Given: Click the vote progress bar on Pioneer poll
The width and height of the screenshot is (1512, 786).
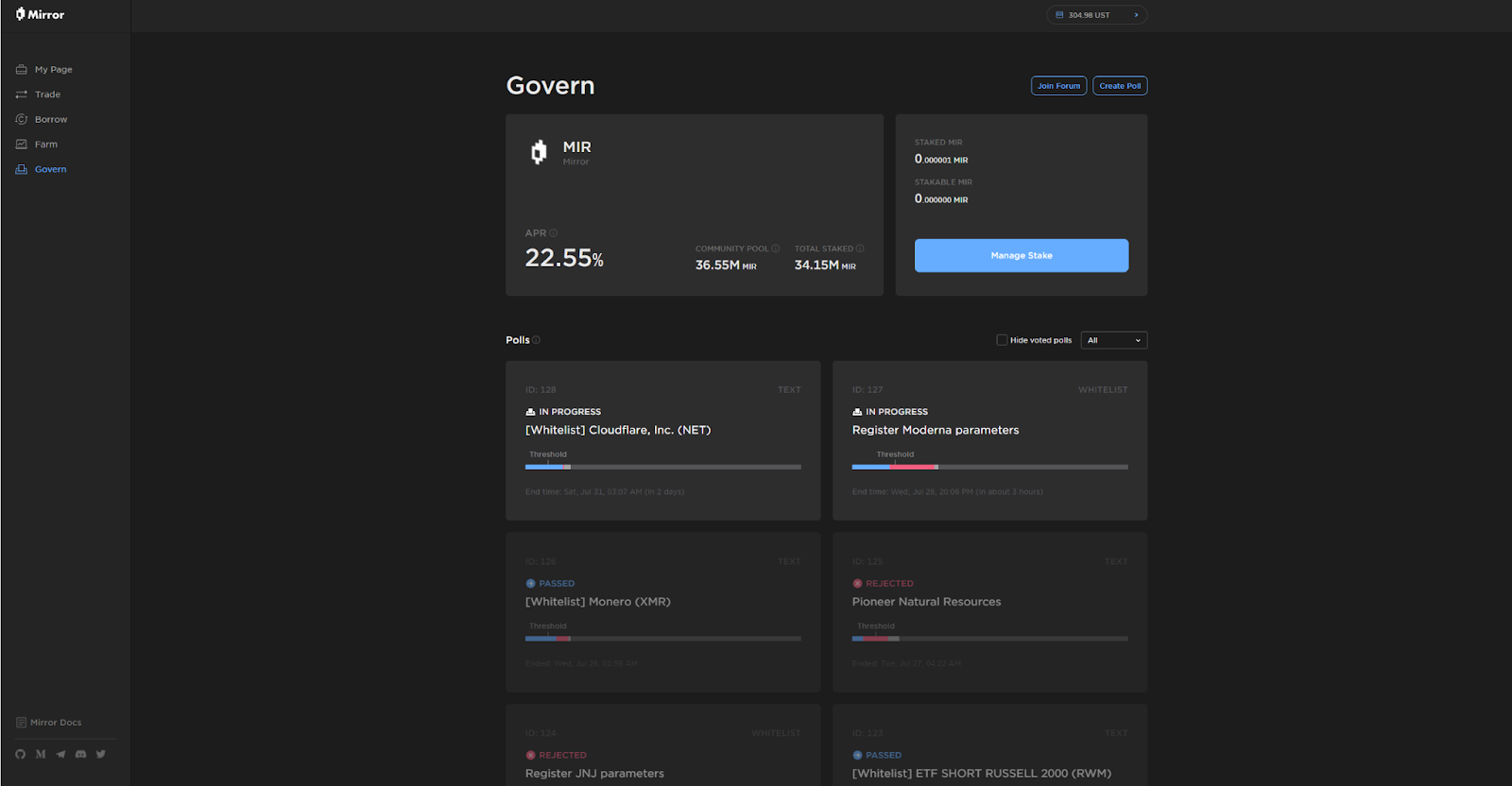Looking at the screenshot, I should point(990,639).
